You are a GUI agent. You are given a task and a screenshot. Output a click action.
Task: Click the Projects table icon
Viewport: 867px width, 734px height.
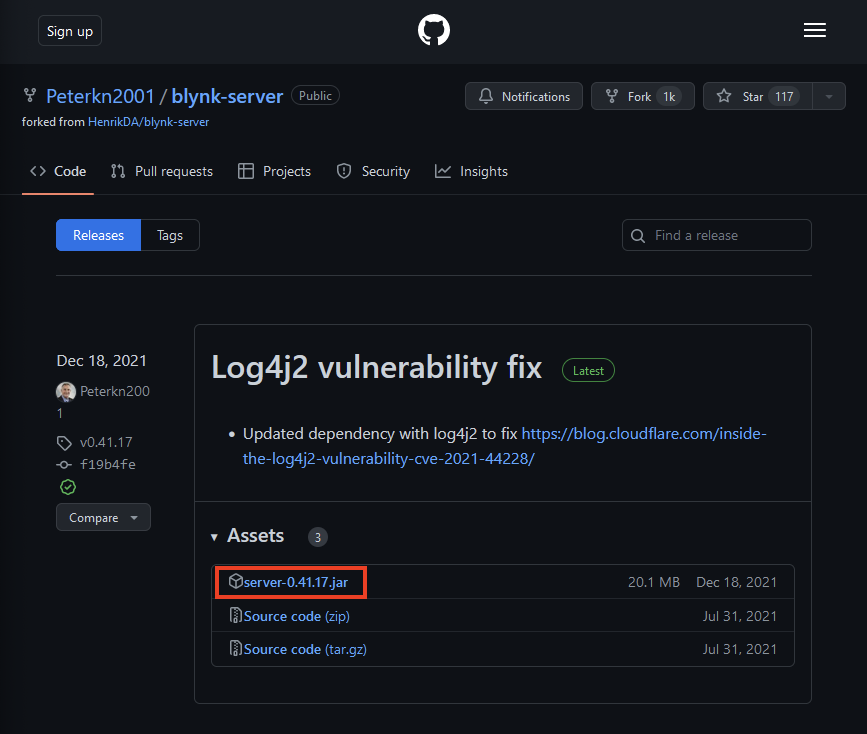point(246,171)
